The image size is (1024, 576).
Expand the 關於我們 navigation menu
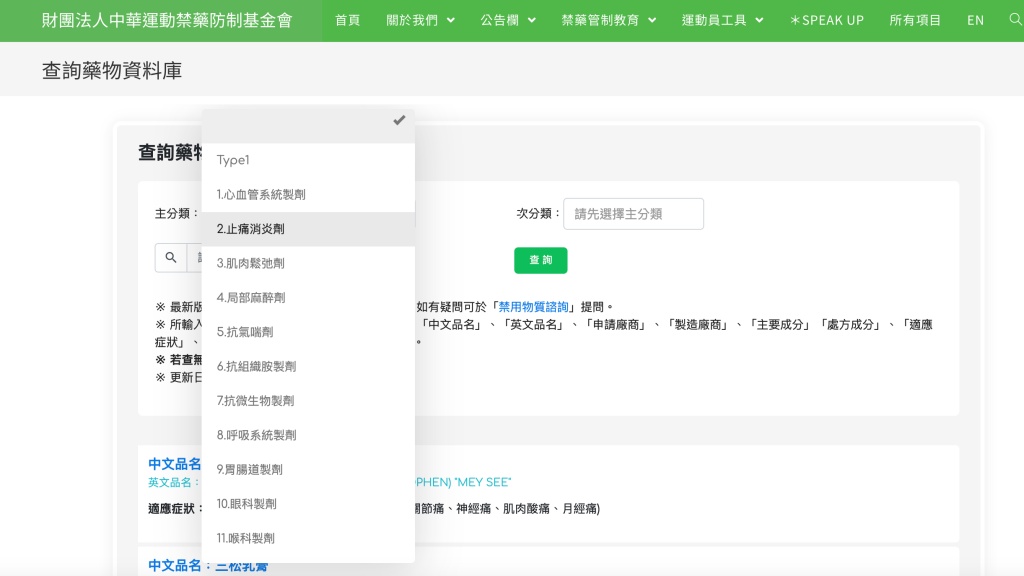[420, 20]
